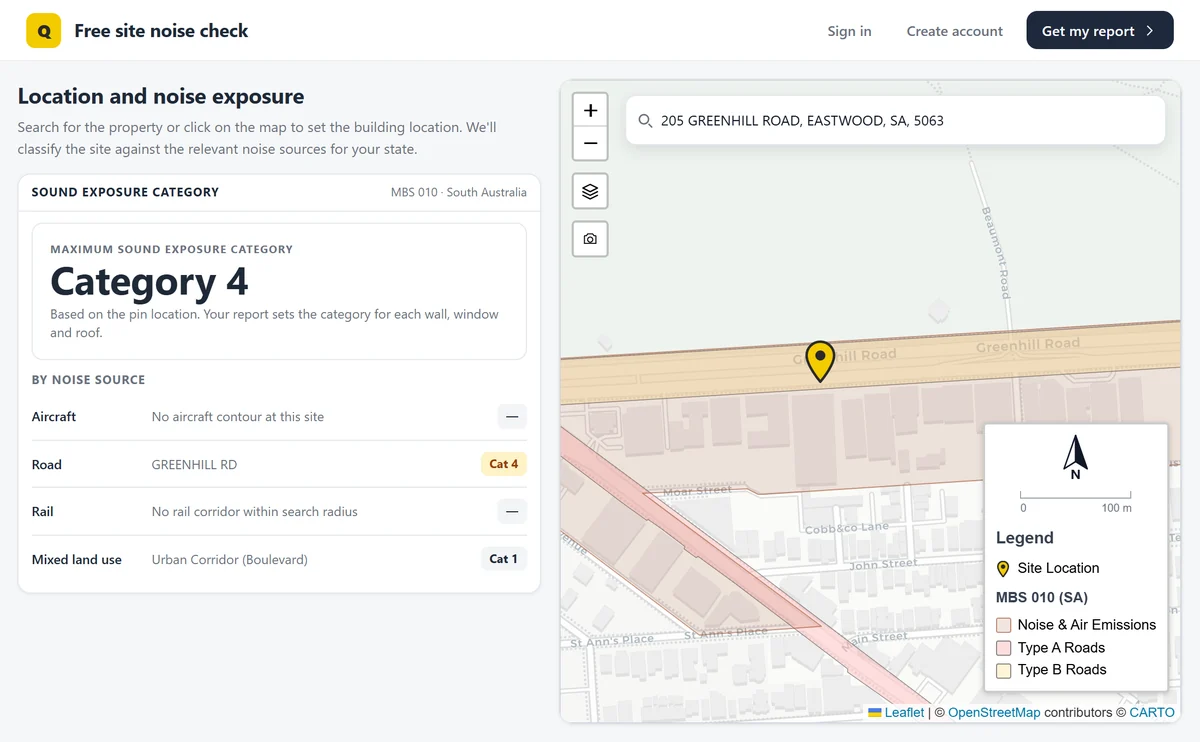Viewport: 1200px width, 742px height.
Task: Open the OpenStreetMap attribution link
Action: [x=994, y=712]
